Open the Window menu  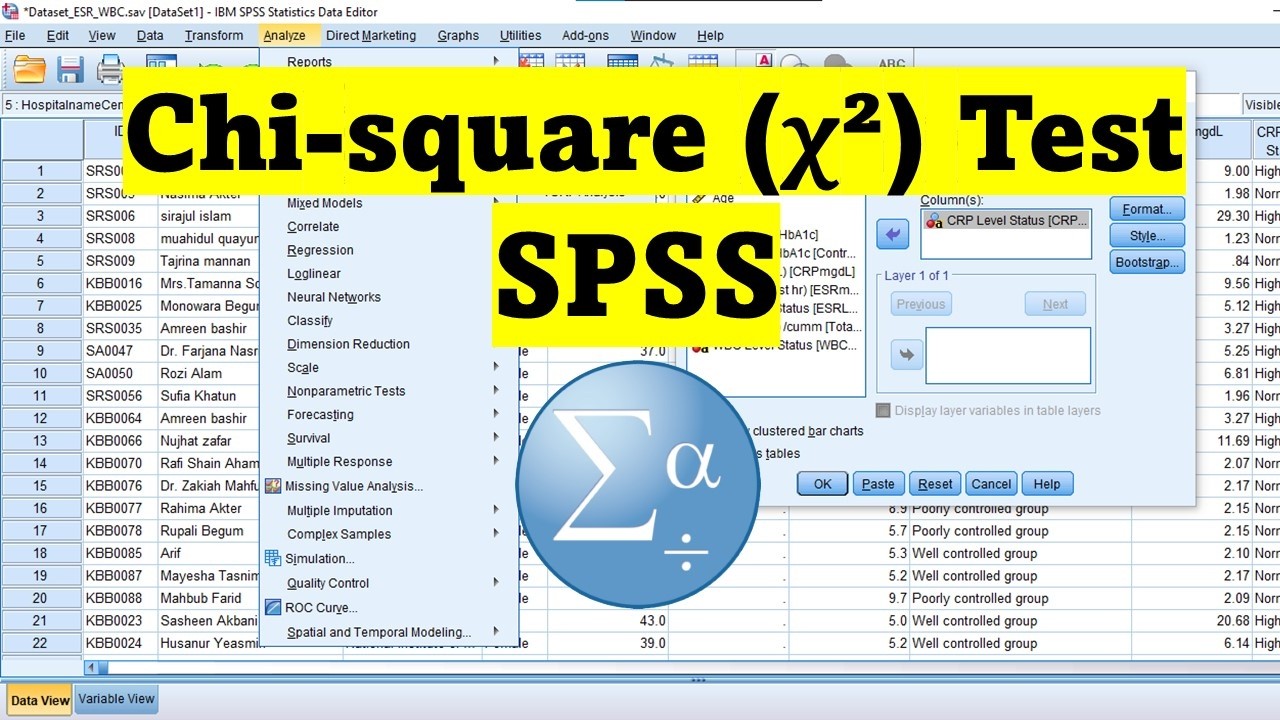tap(653, 35)
